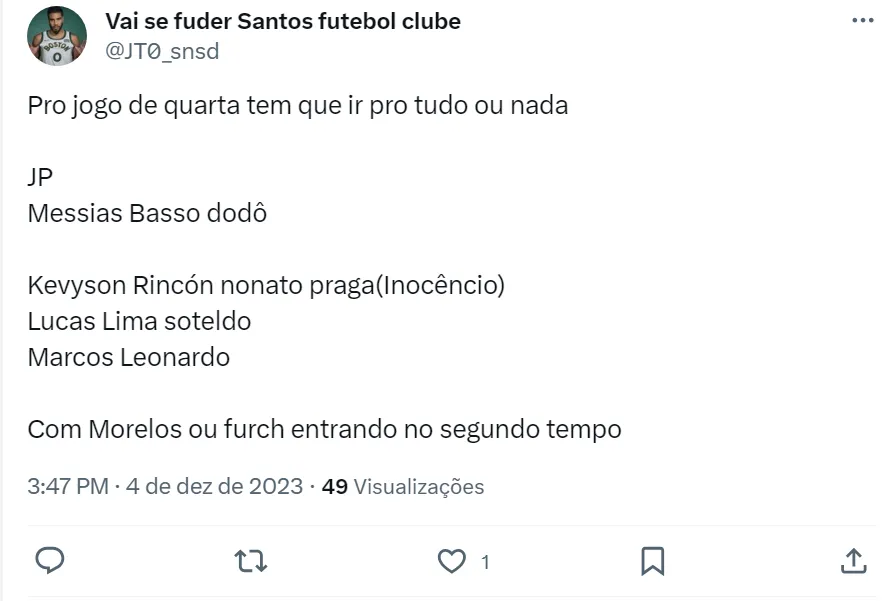Open the three-dot more options menu
891x601 pixels.
pyautogui.click(x=862, y=20)
